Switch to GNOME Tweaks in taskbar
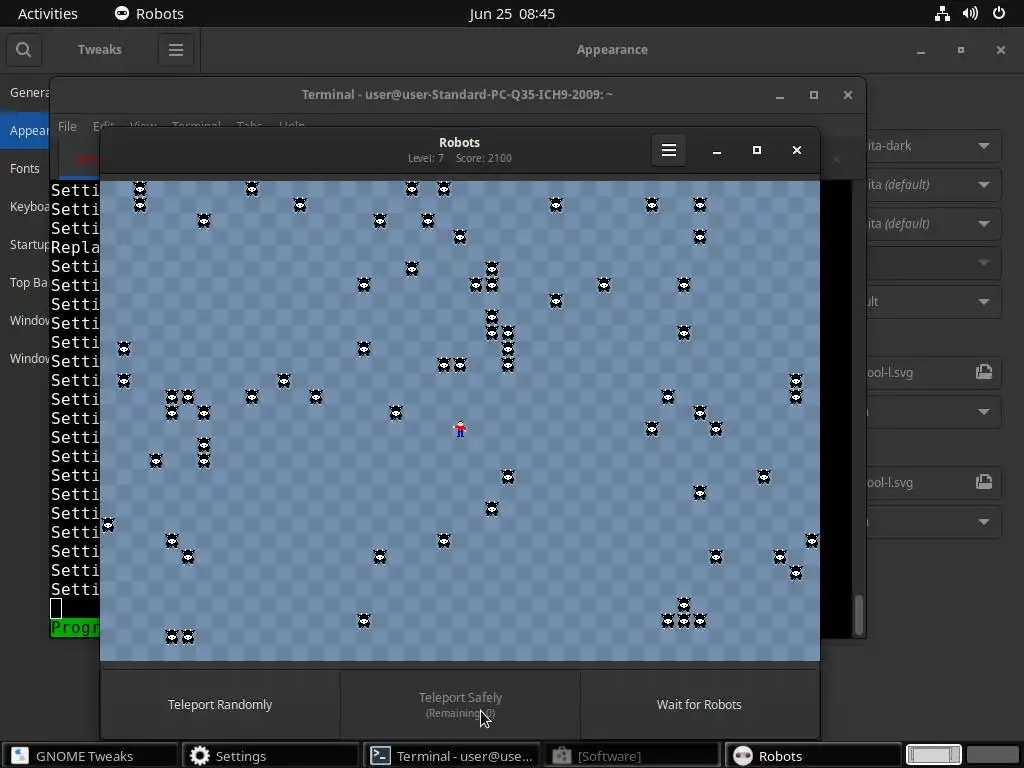The height and width of the screenshot is (768, 1024). click(89, 756)
